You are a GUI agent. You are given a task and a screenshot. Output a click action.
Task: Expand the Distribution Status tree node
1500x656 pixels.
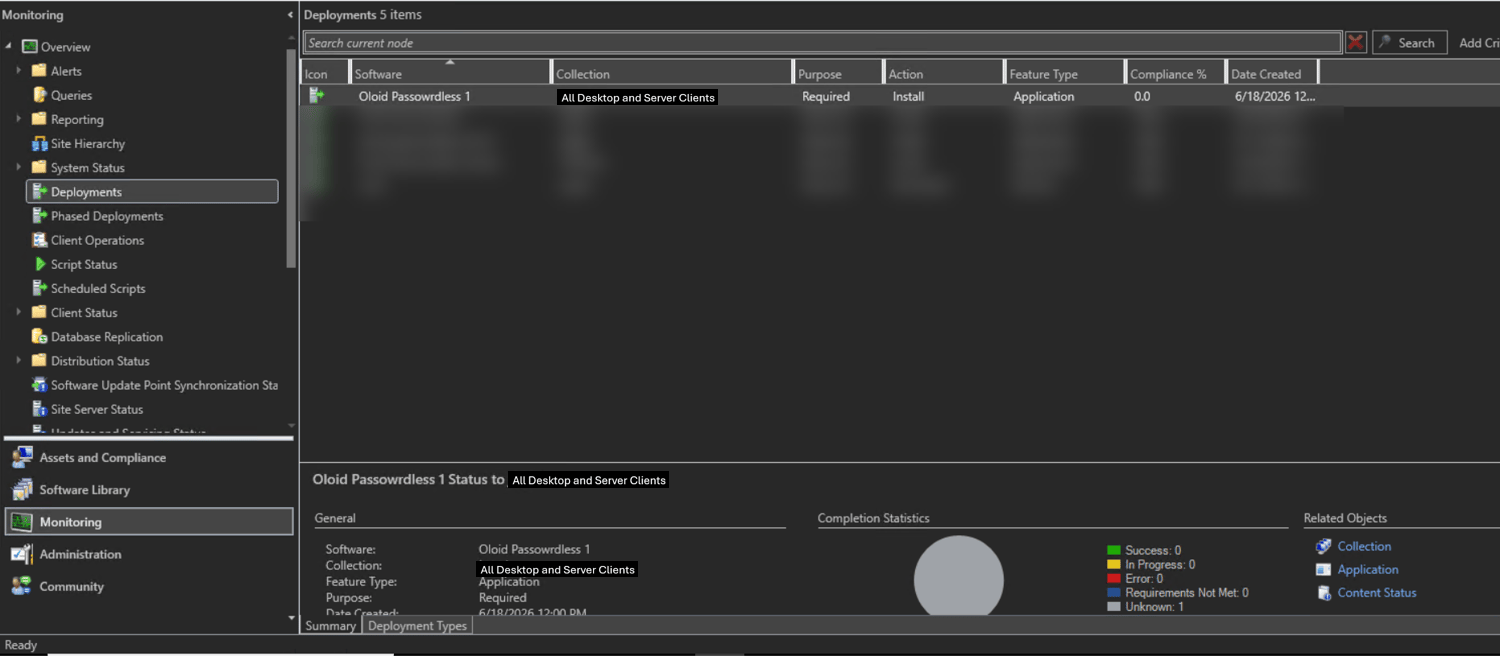coord(18,361)
